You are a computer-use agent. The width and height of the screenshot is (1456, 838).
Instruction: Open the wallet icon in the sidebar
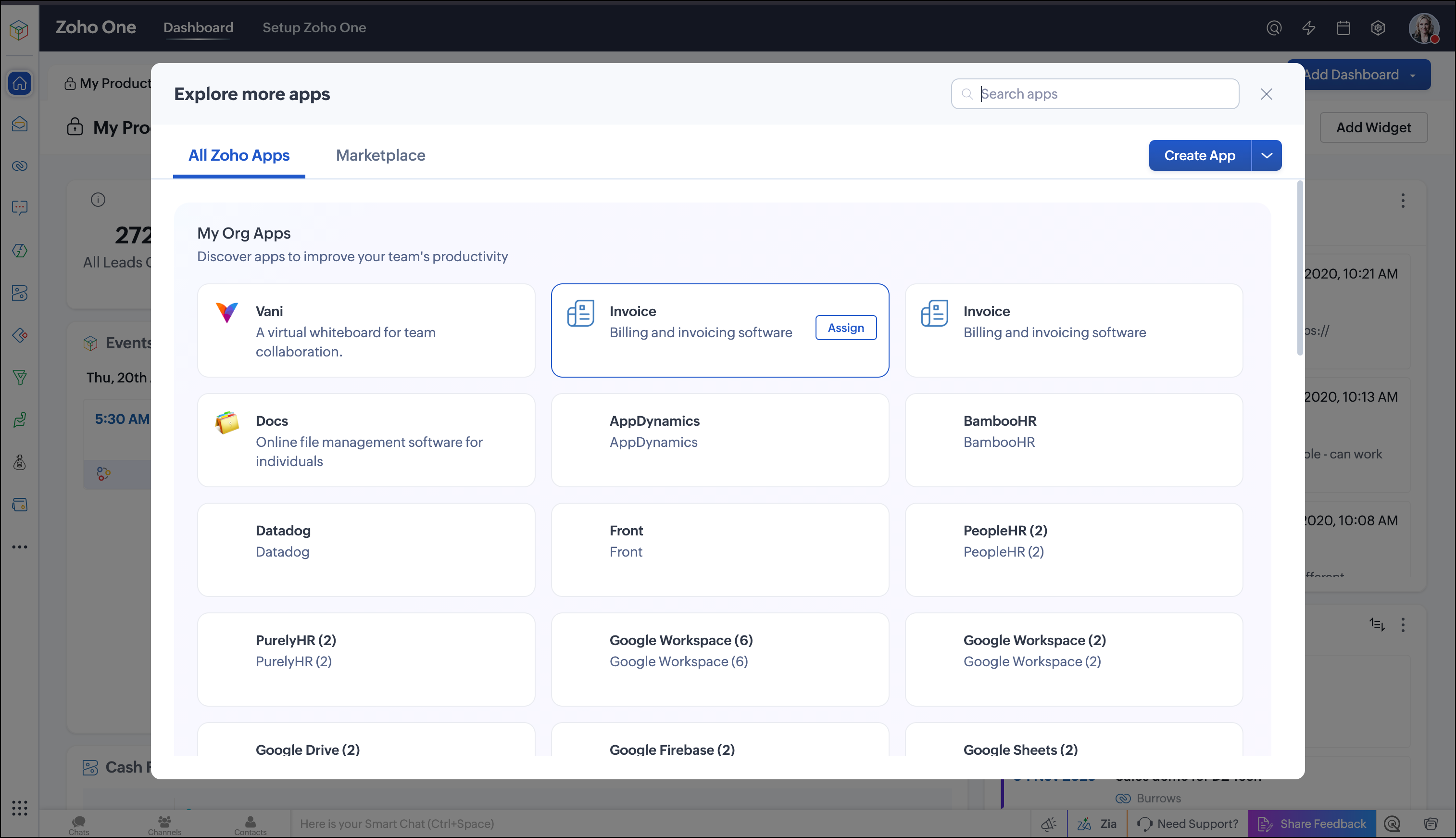tap(20, 505)
